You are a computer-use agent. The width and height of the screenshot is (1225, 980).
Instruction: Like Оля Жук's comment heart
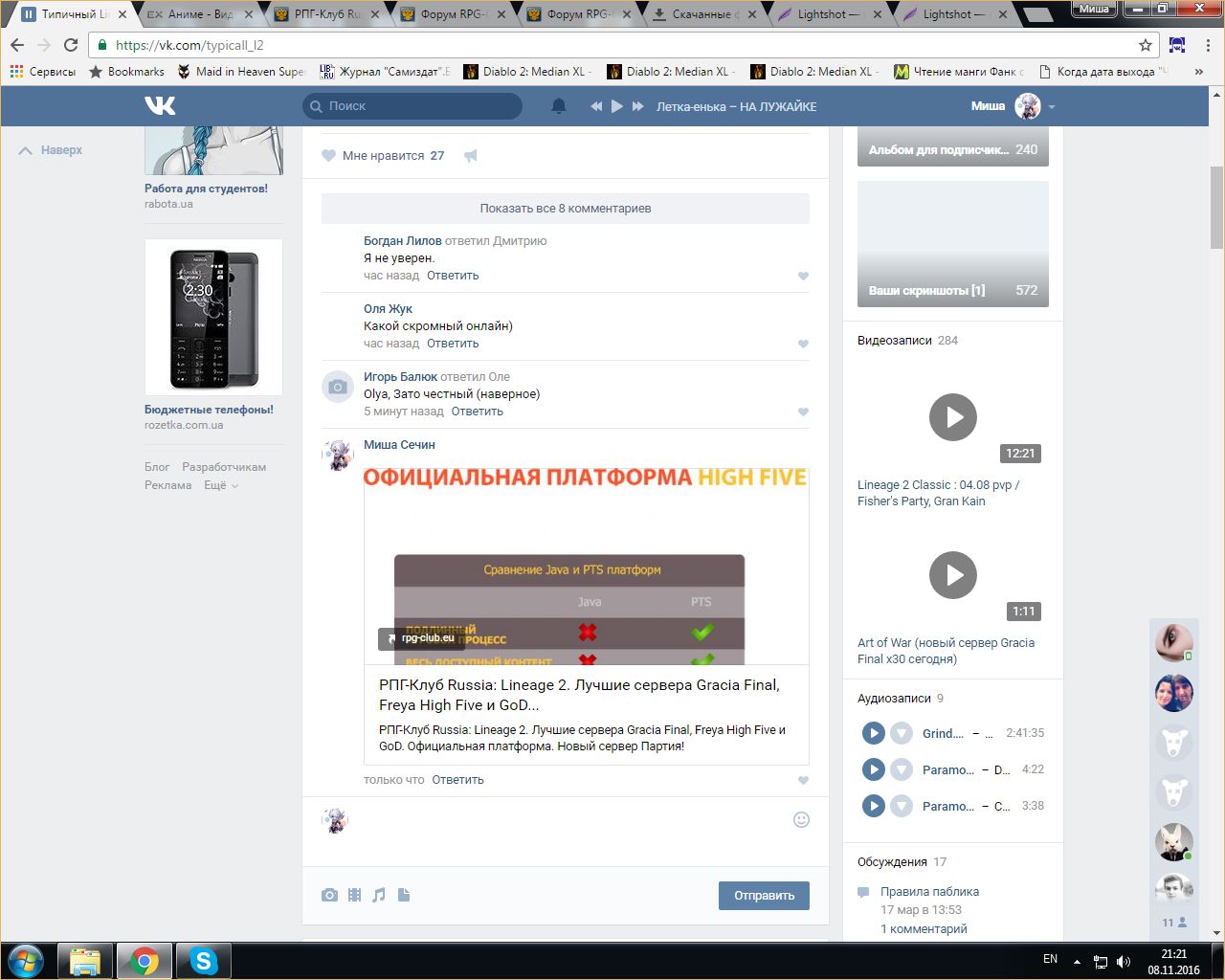tap(803, 344)
